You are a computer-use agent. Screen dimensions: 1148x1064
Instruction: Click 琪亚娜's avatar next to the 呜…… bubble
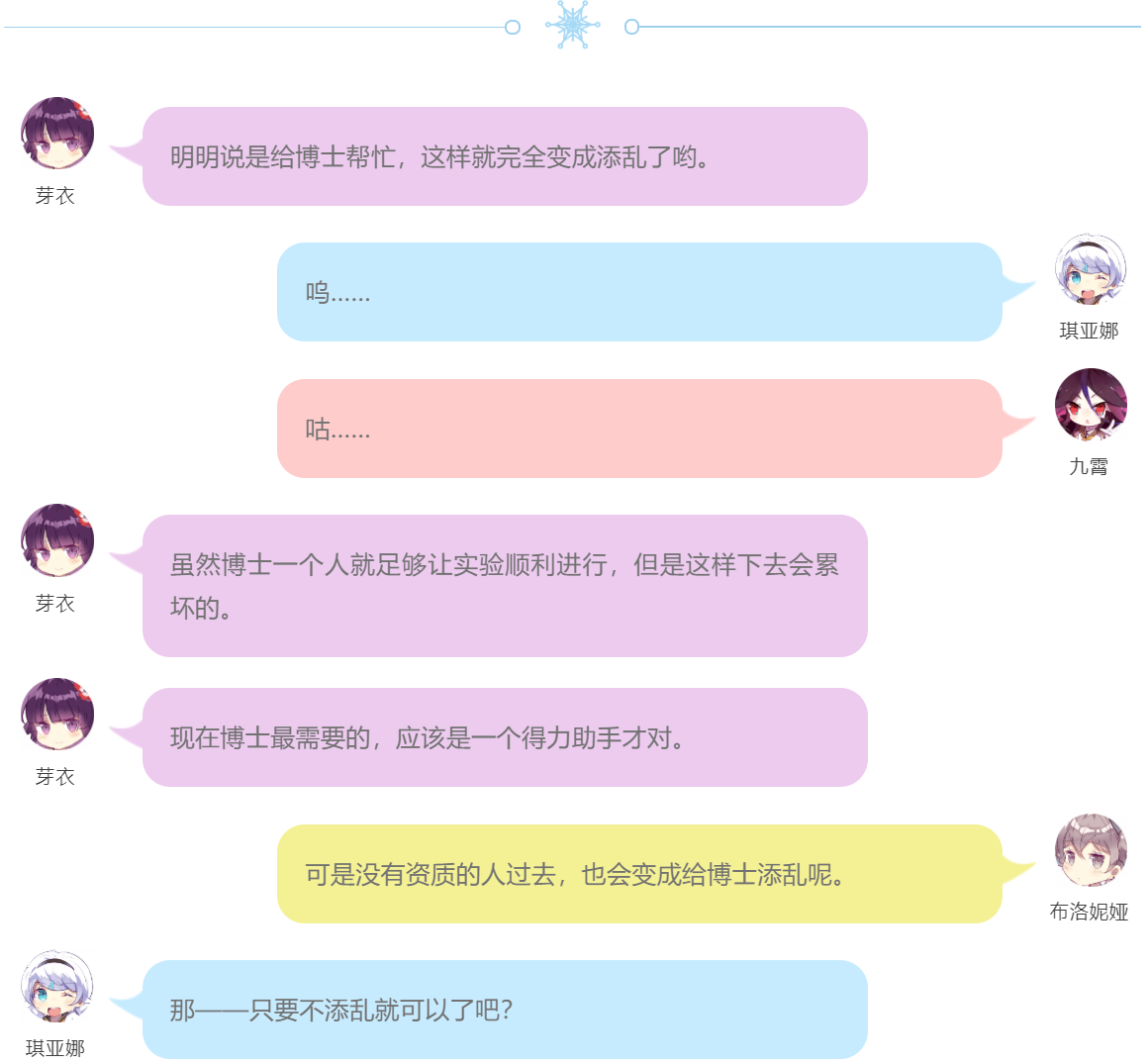[x=1091, y=269]
